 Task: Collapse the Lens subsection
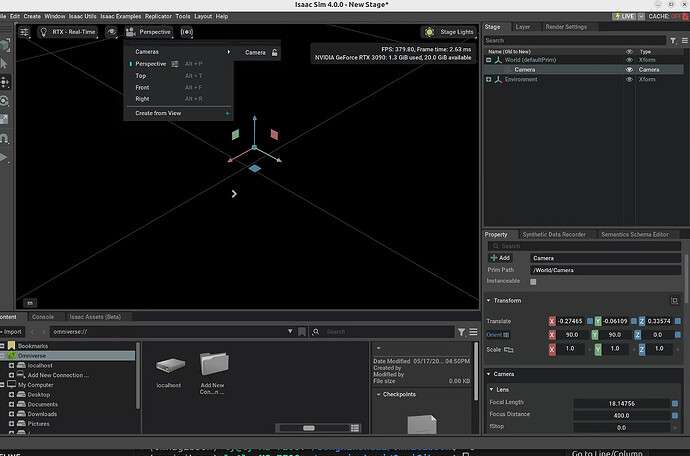coord(492,389)
